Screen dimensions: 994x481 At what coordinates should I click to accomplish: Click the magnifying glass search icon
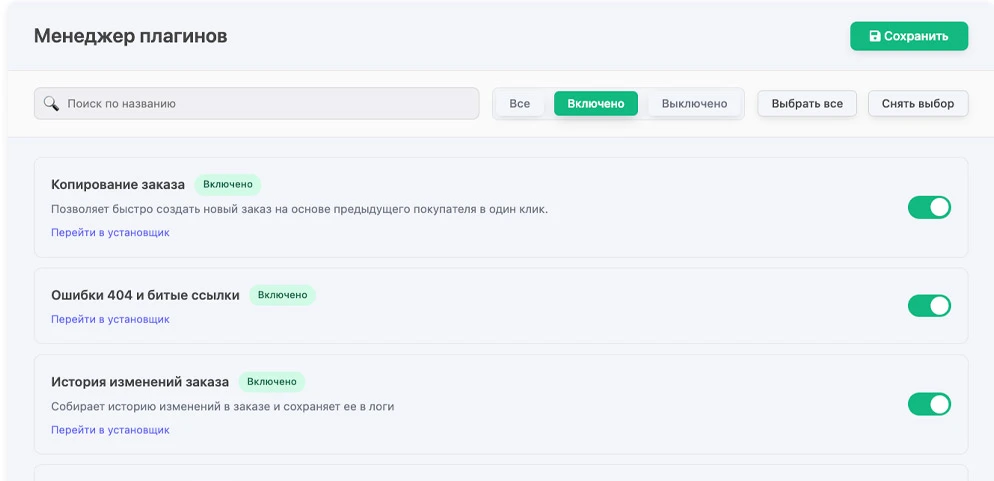coord(51,103)
